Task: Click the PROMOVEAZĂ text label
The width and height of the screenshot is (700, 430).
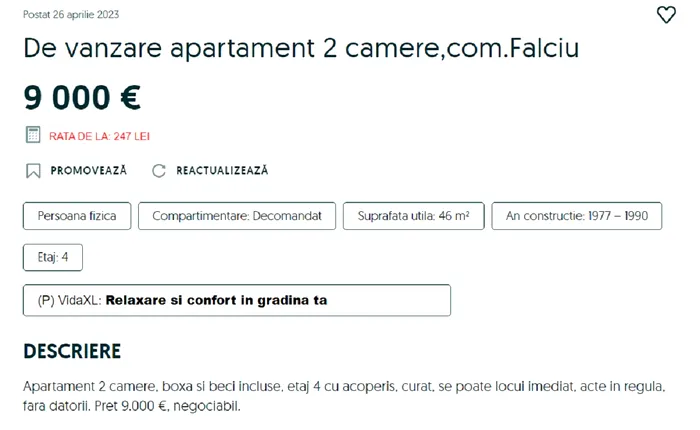Action: click(89, 171)
